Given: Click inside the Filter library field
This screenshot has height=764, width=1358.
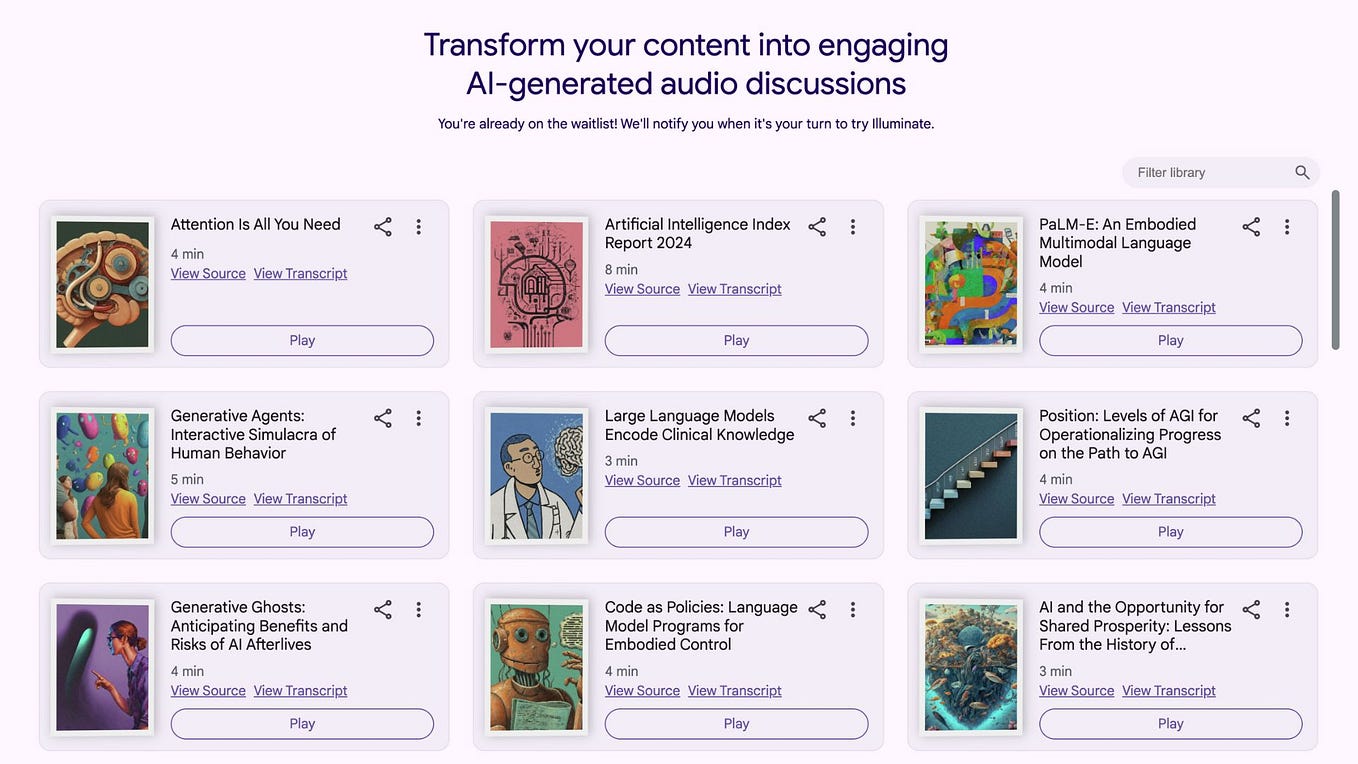Looking at the screenshot, I should point(1200,172).
